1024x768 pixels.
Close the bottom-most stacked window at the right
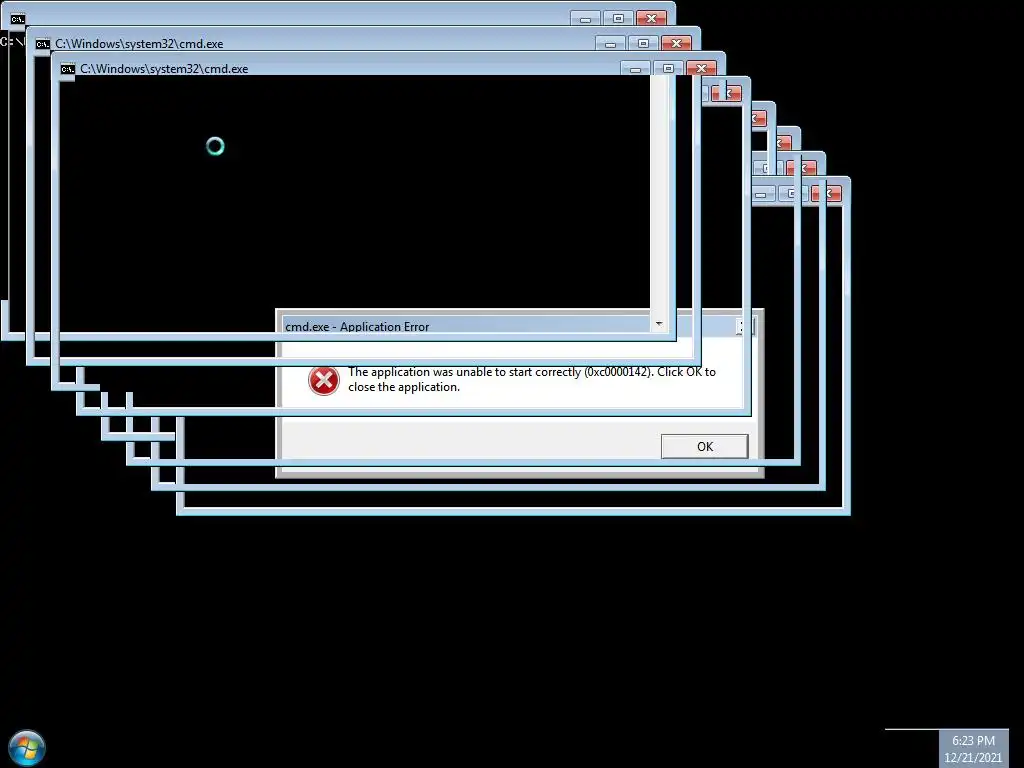coord(827,193)
